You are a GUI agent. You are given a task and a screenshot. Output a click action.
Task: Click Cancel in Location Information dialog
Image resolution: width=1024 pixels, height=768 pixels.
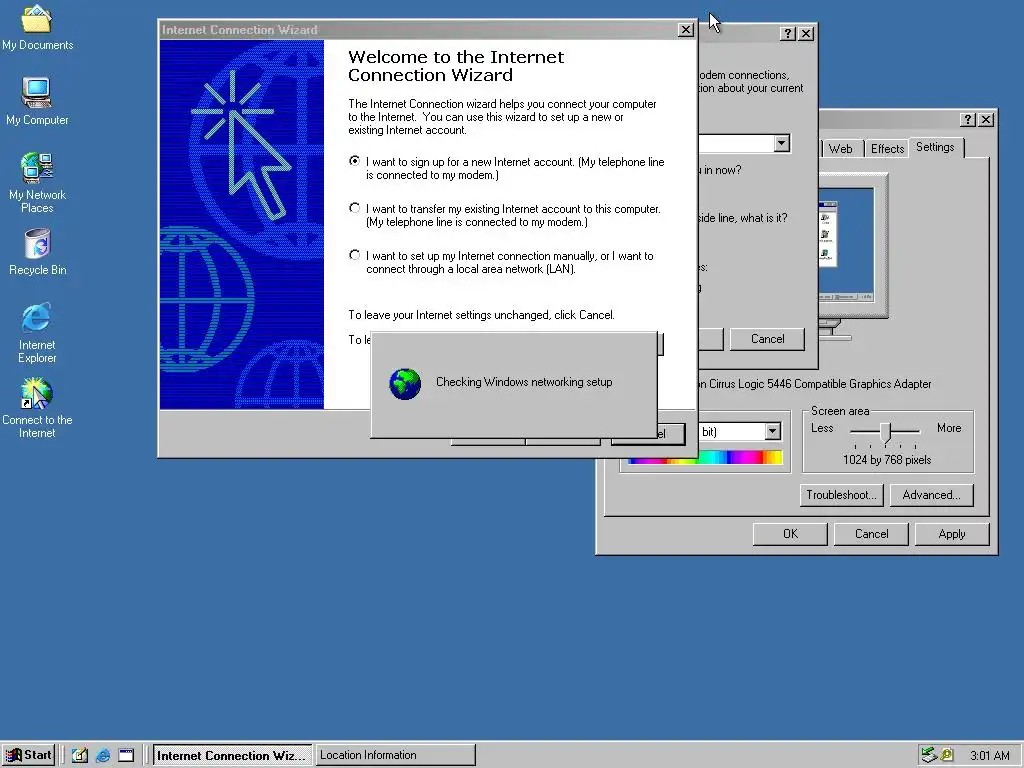767,339
